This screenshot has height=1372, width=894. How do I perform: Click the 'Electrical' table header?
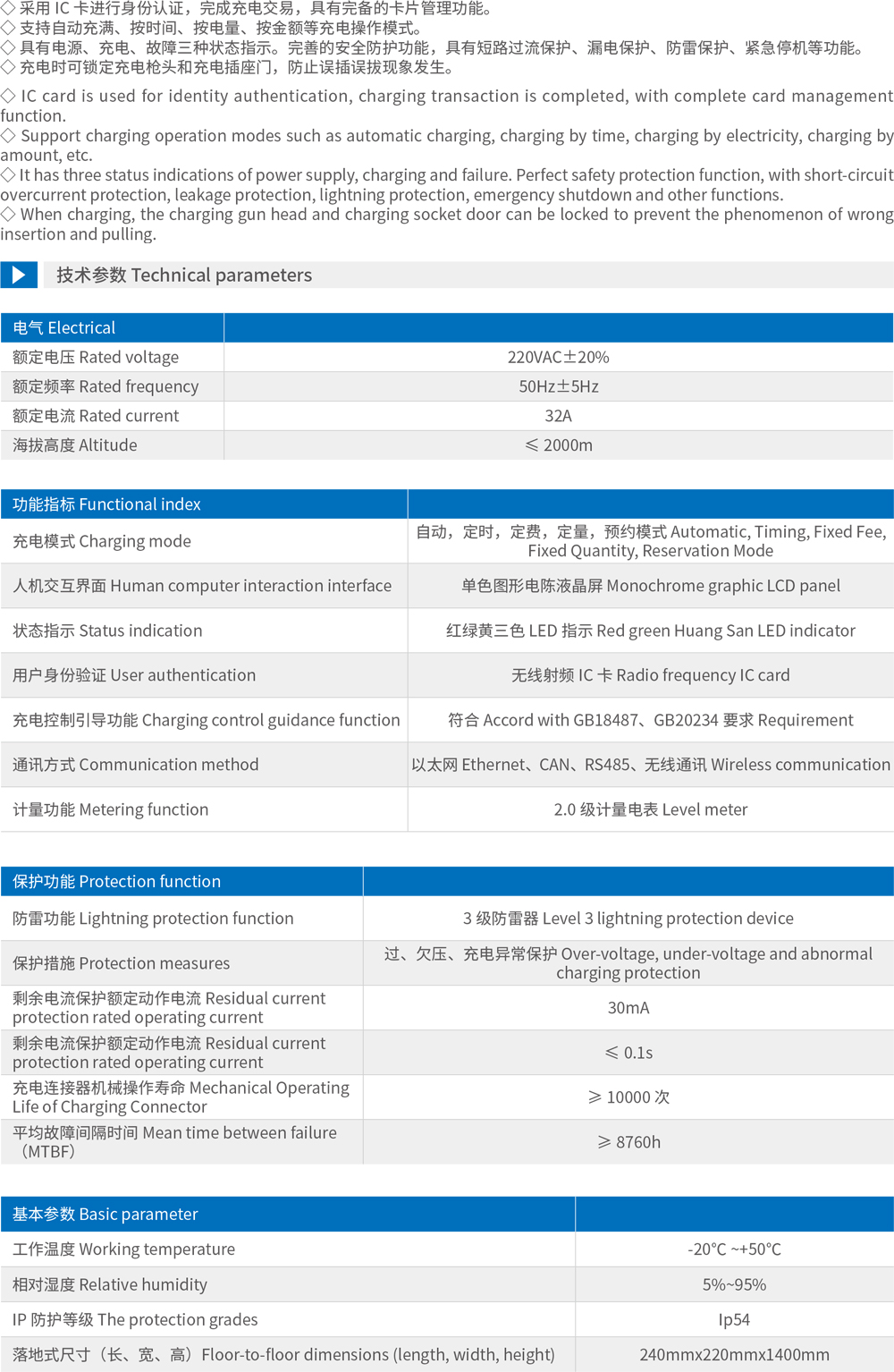[64, 327]
